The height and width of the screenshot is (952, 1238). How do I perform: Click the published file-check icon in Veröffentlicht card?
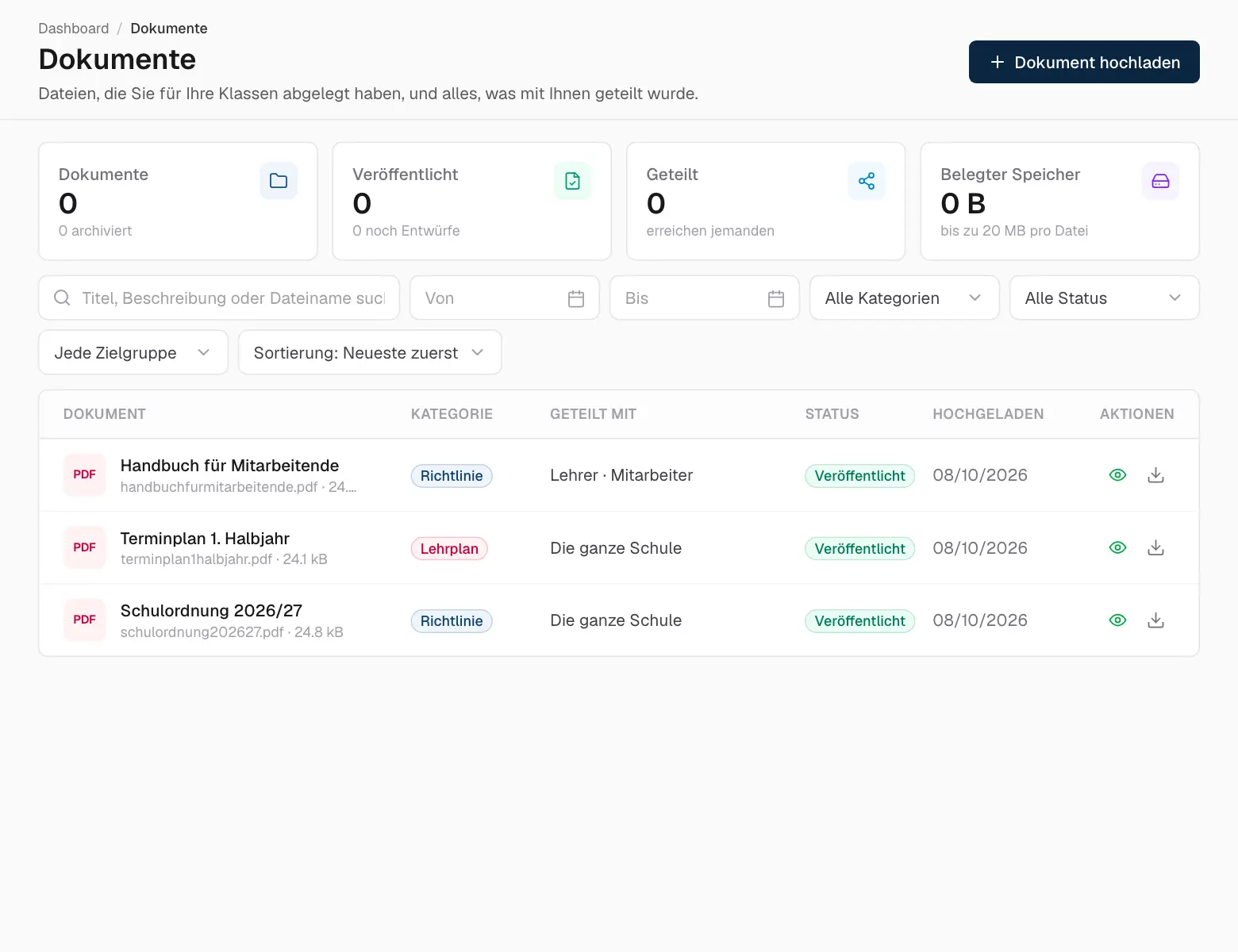click(x=572, y=181)
